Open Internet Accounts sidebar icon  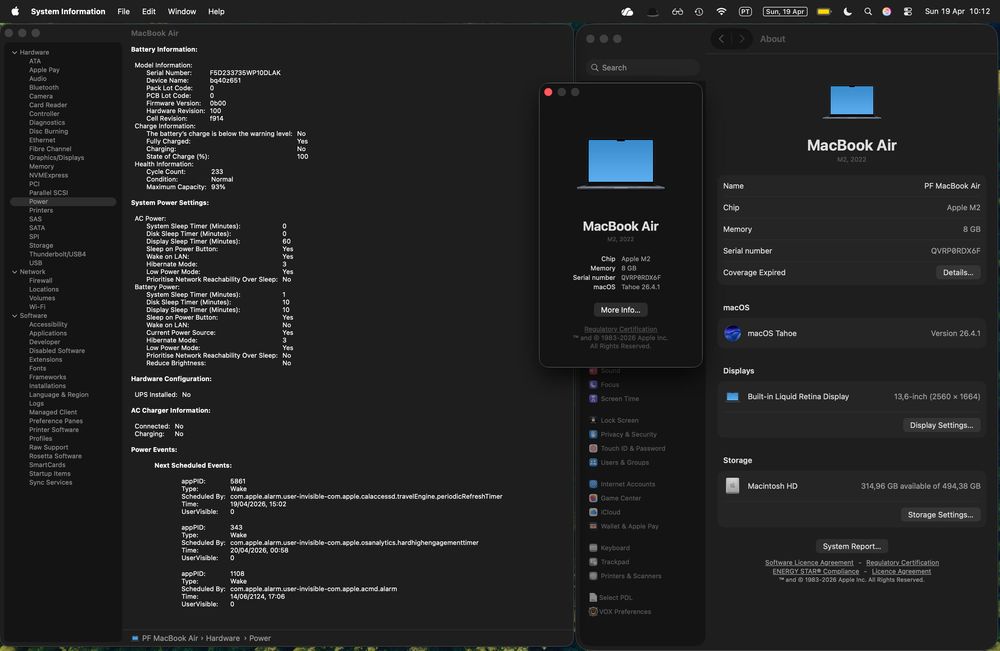593,484
